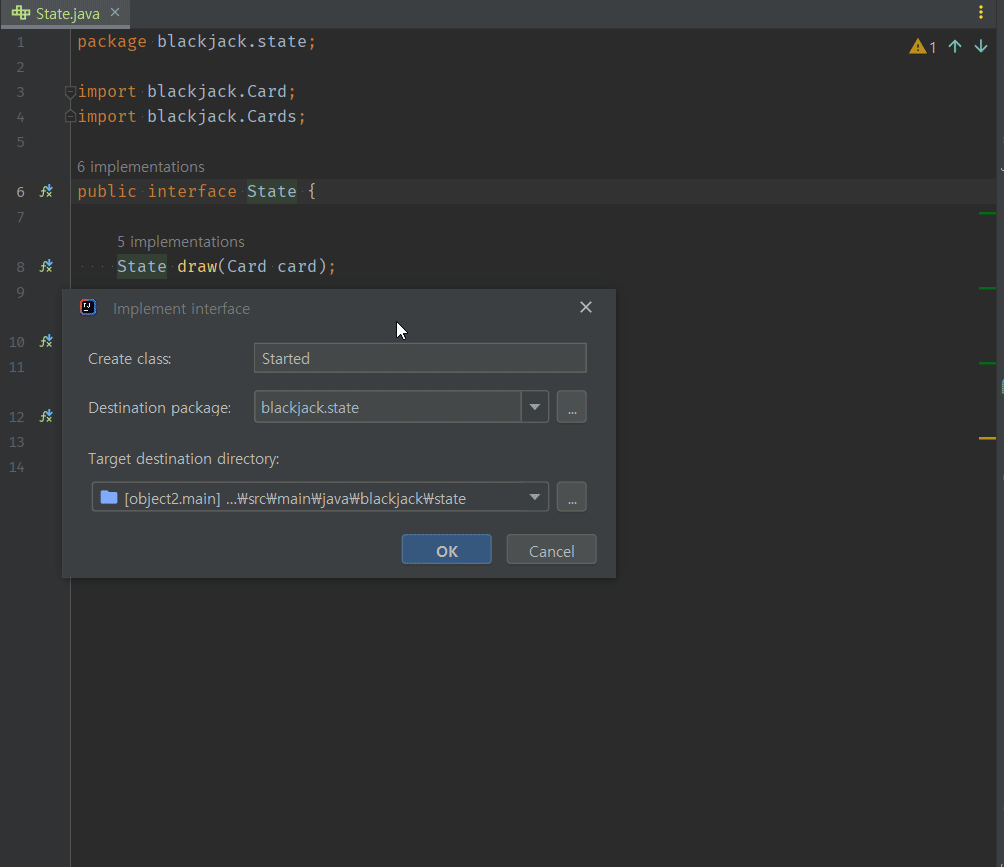Click the implementations gutter icon on line 6

coord(46,191)
